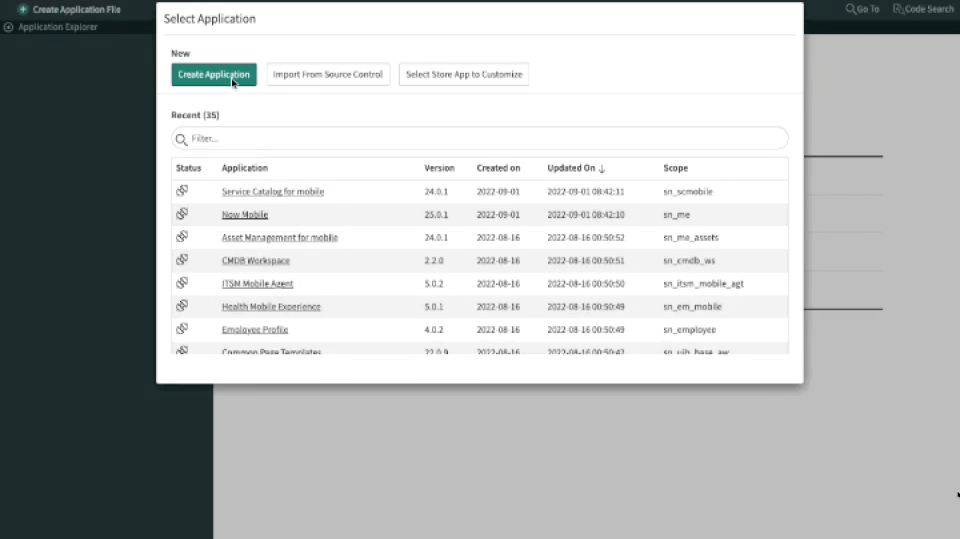The width and height of the screenshot is (960, 539).
Task: Click the Code Search icon
Action: (x=898, y=9)
